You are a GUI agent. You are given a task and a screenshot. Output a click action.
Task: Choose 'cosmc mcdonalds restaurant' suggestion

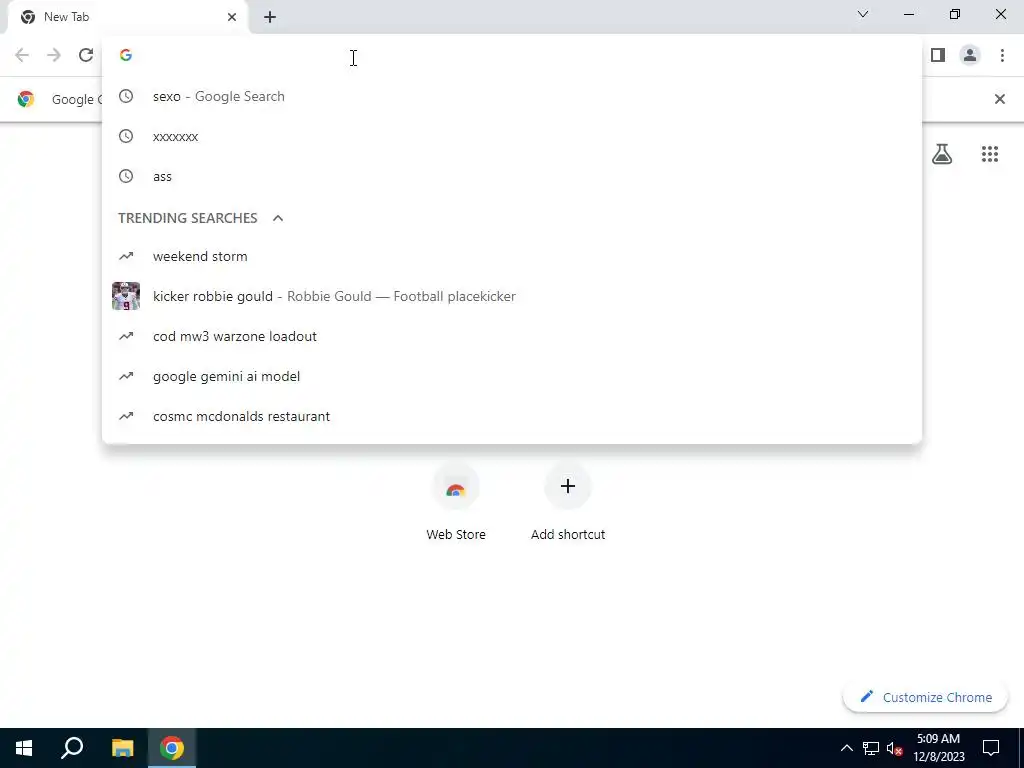click(x=512, y=416)
